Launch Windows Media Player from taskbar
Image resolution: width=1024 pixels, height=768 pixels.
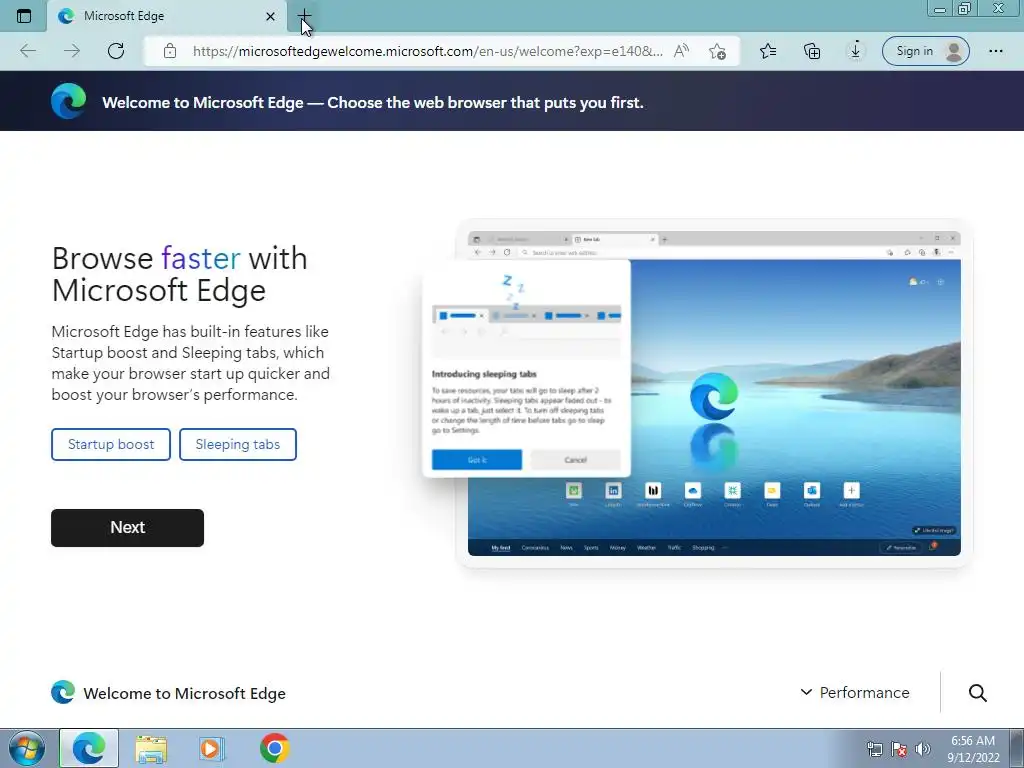(x=211, y=748)
